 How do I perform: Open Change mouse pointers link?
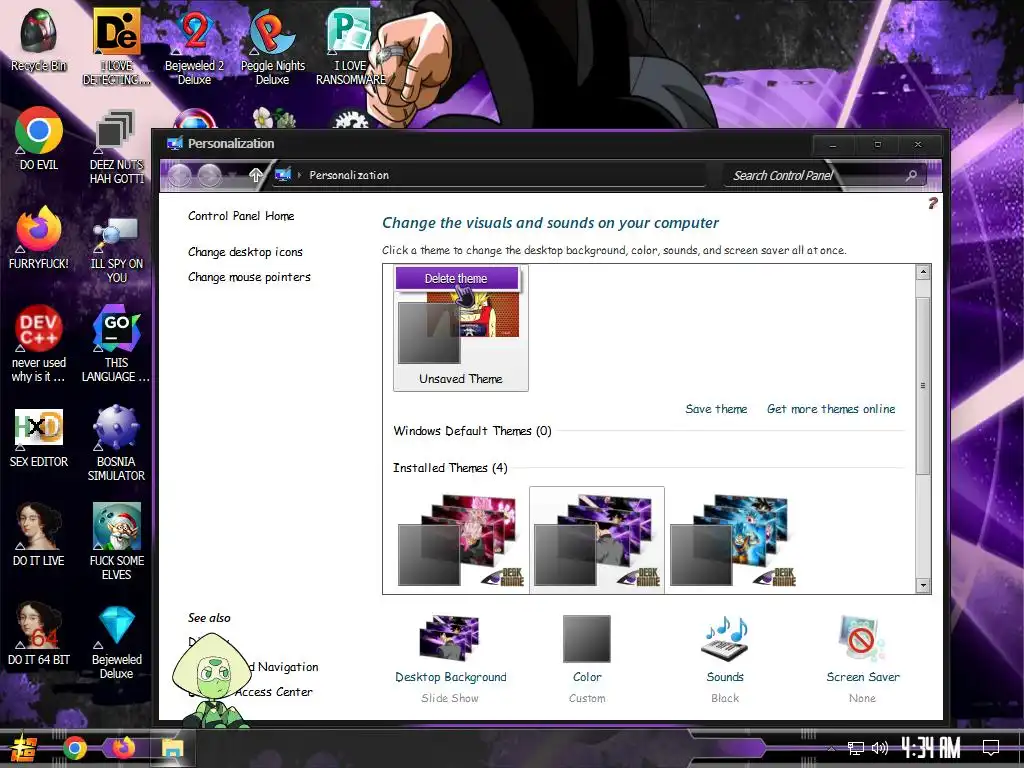click(x=249, y=277)
